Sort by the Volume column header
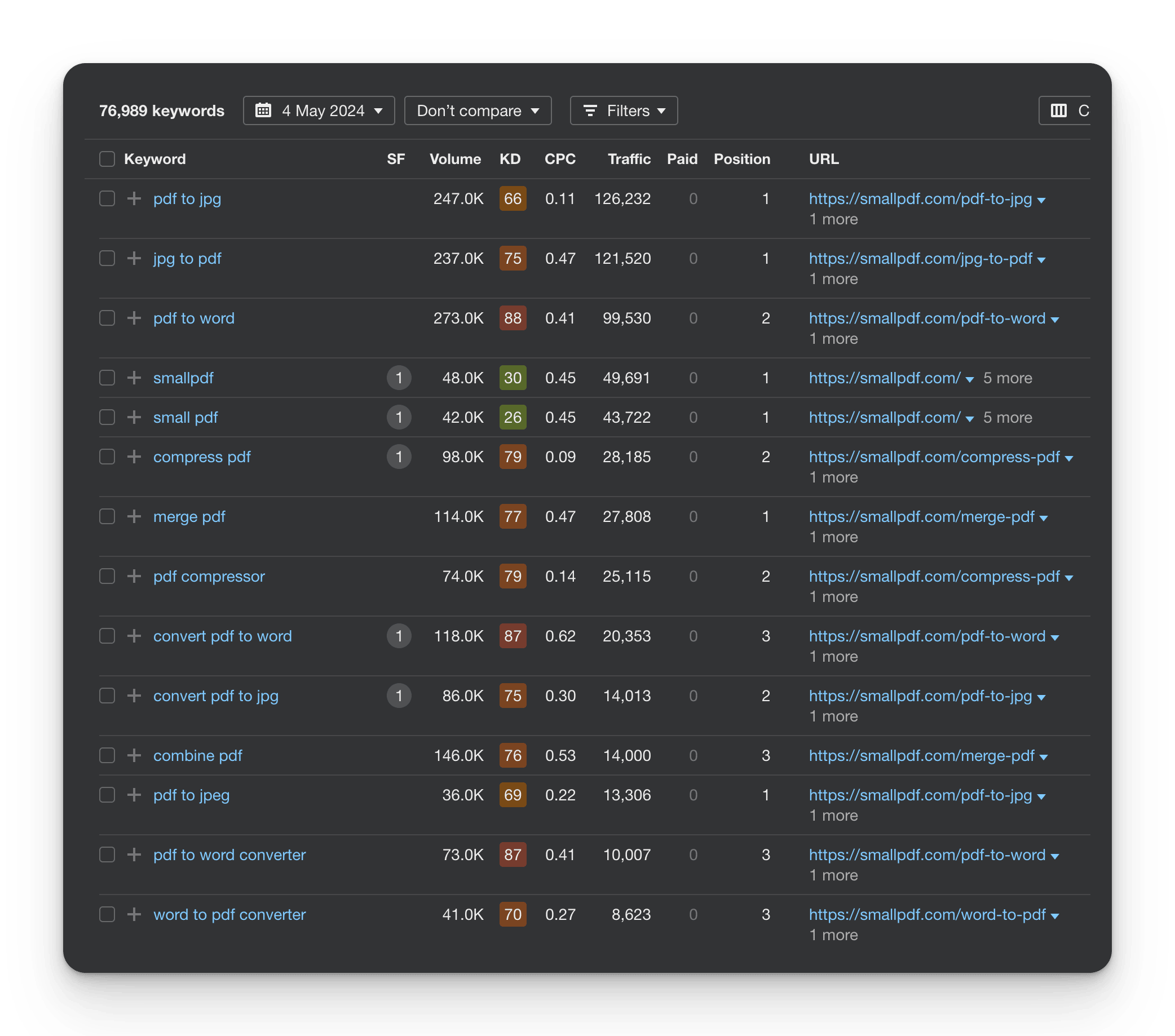Image resolution: width=1175 pixels, height=1036 pixels. coord(455,159)
